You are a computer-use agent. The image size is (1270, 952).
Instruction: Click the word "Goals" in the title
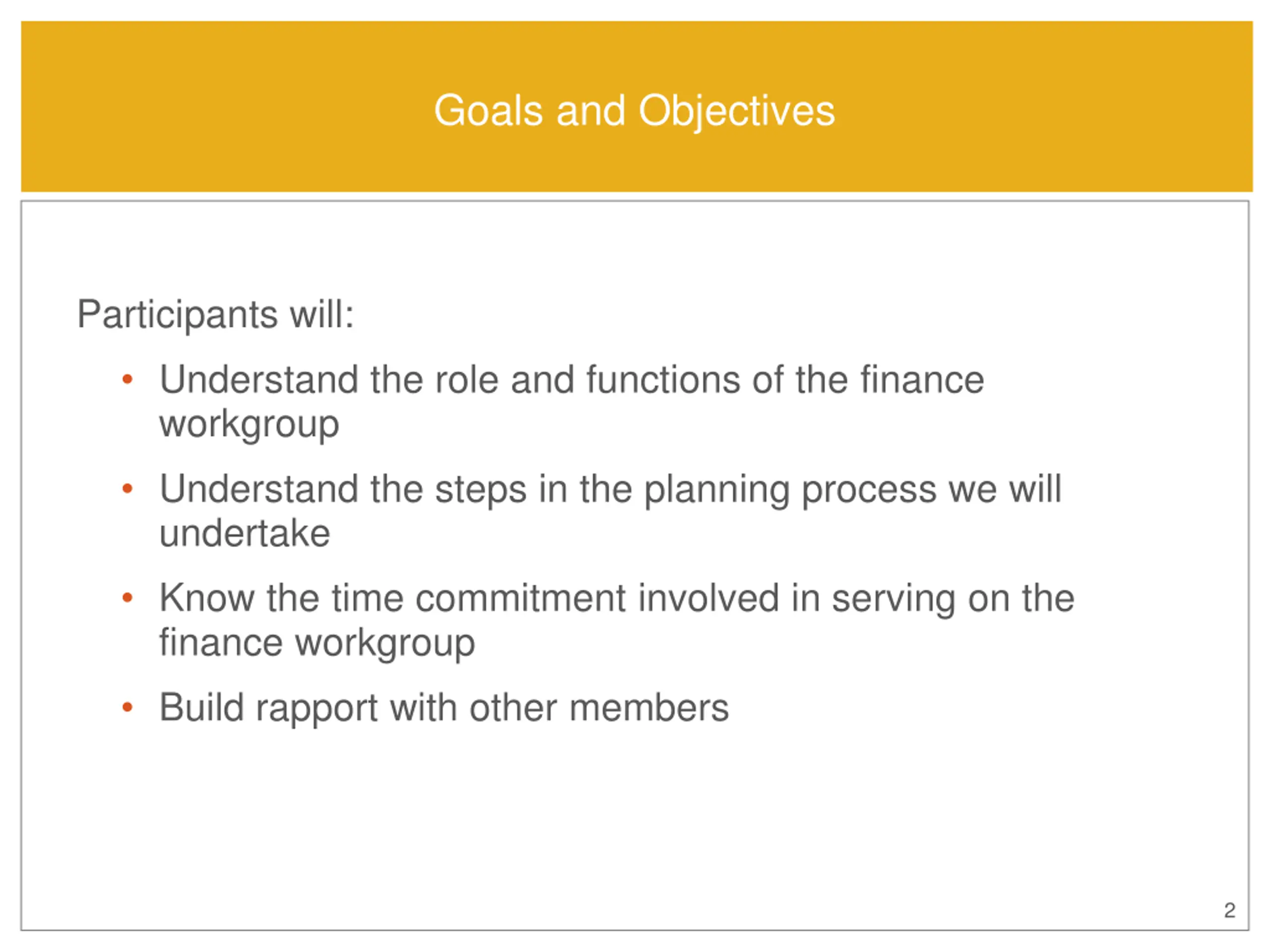click(488, 110)
